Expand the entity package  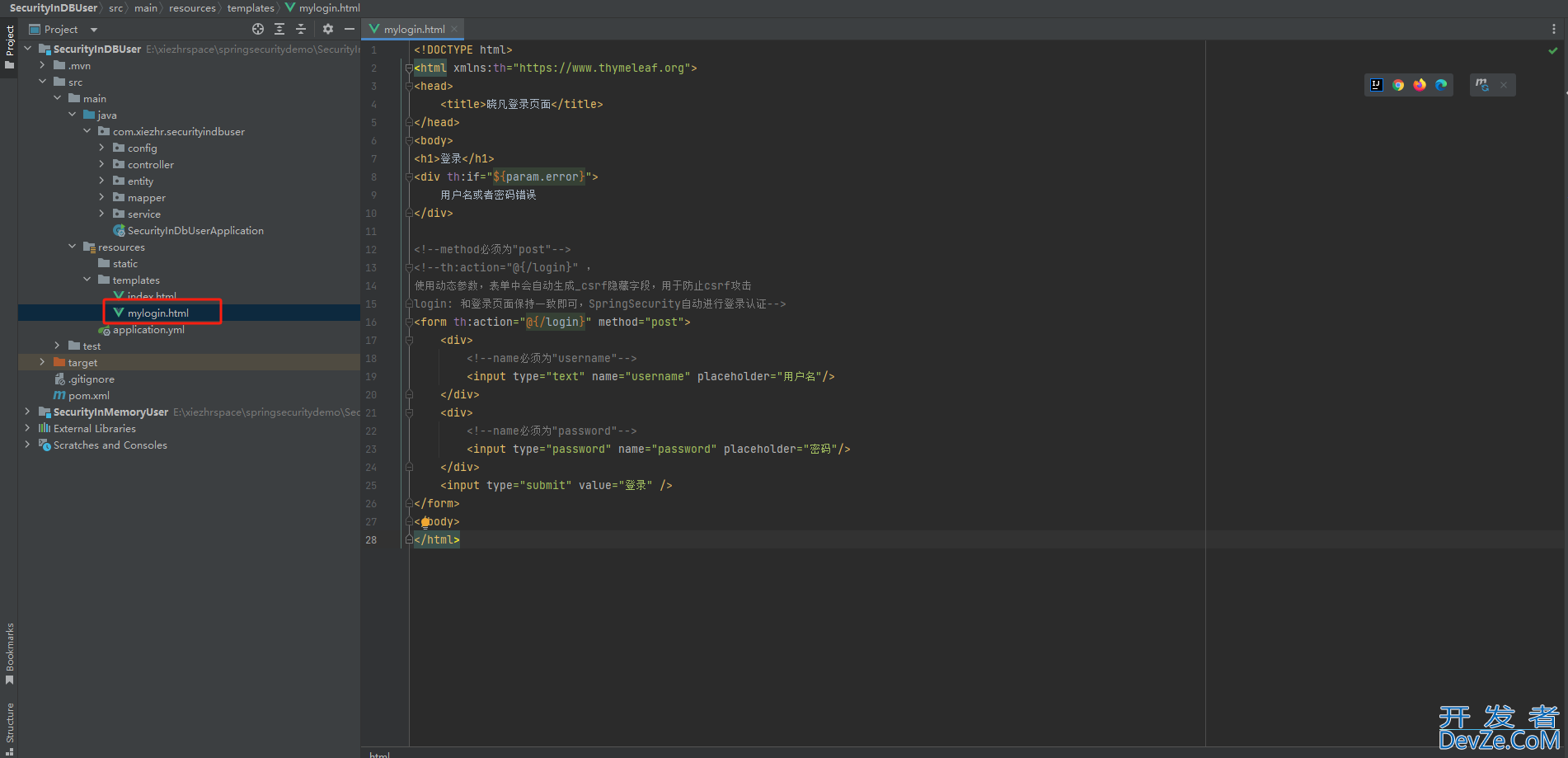[101, 181]
